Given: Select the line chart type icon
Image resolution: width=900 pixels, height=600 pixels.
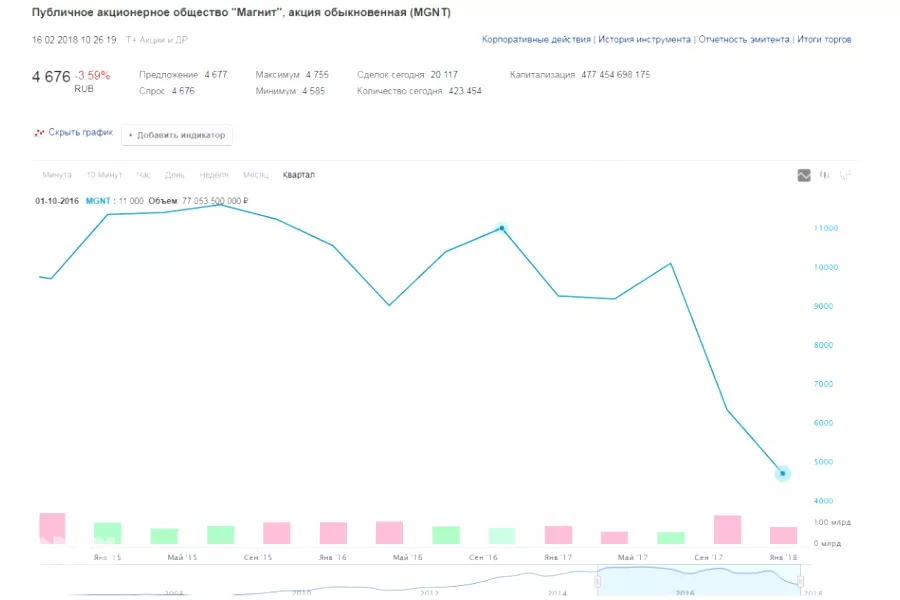Looking at the screenshot, I should pyautogui.click(x=804, y=175).
